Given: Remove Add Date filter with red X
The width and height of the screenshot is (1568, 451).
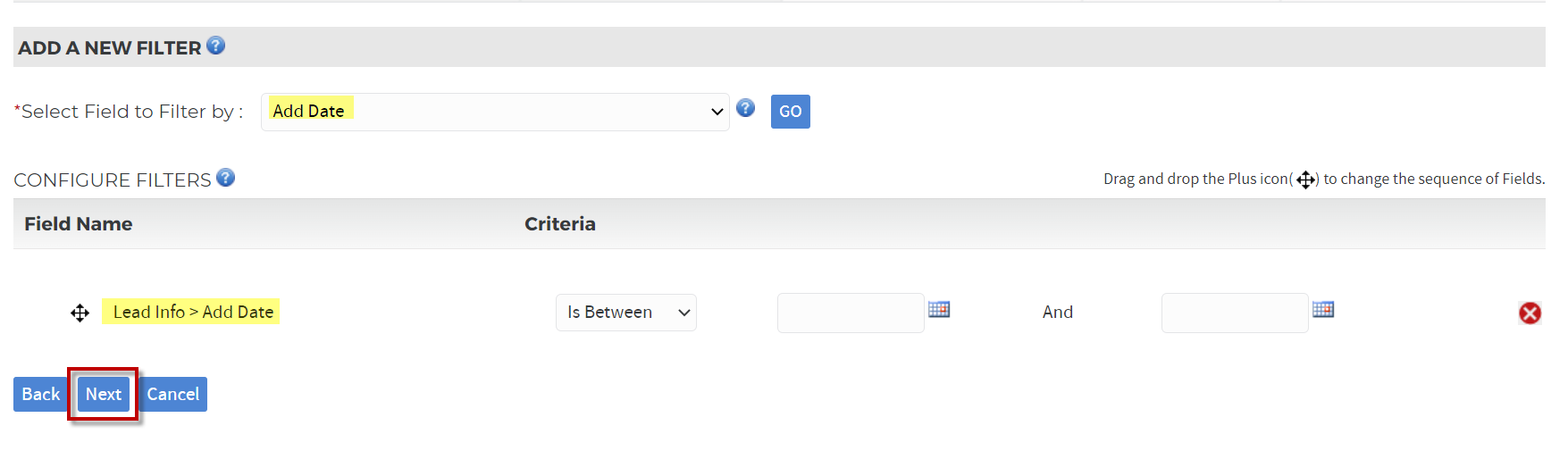Looking at the screenshot, I should click(1530, 313).
